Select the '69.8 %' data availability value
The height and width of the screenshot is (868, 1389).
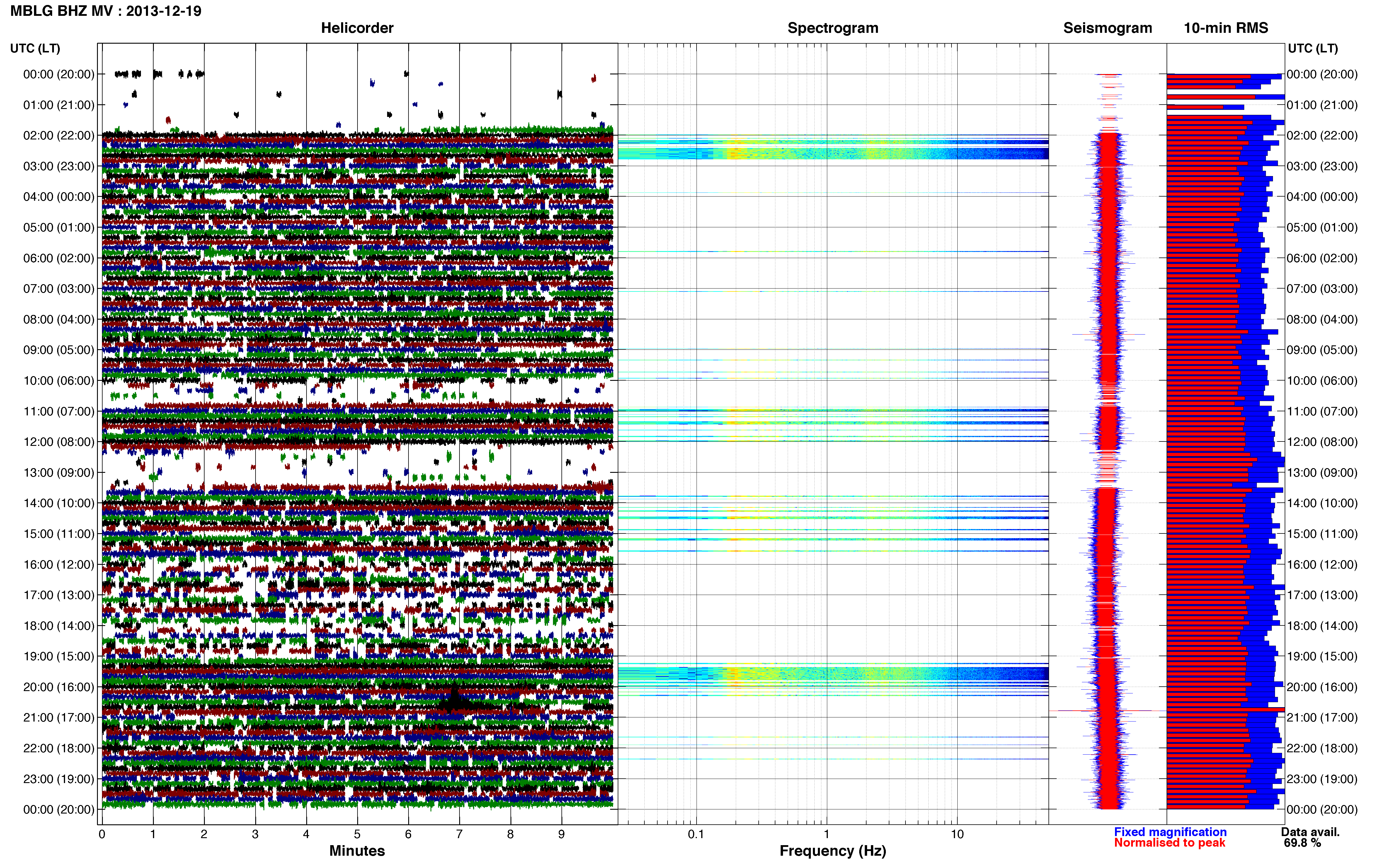tap(1302, 843)
